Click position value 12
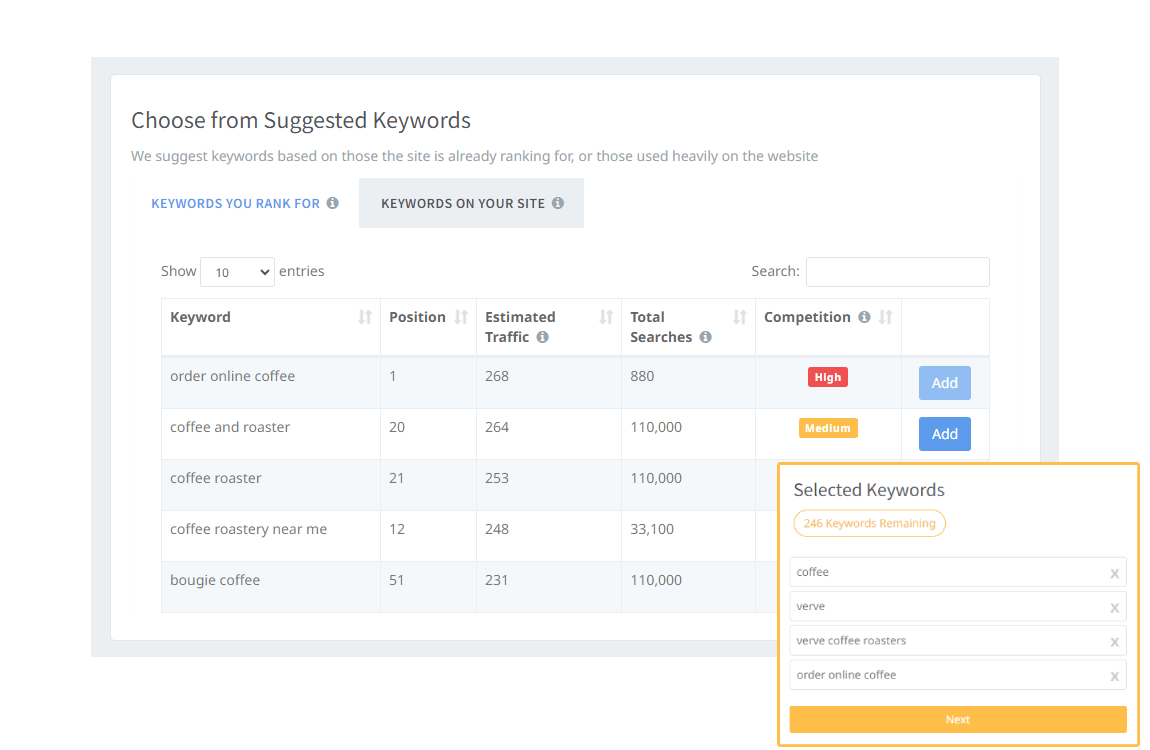Screen dimensions: 1150x750 tap(397, 529)
